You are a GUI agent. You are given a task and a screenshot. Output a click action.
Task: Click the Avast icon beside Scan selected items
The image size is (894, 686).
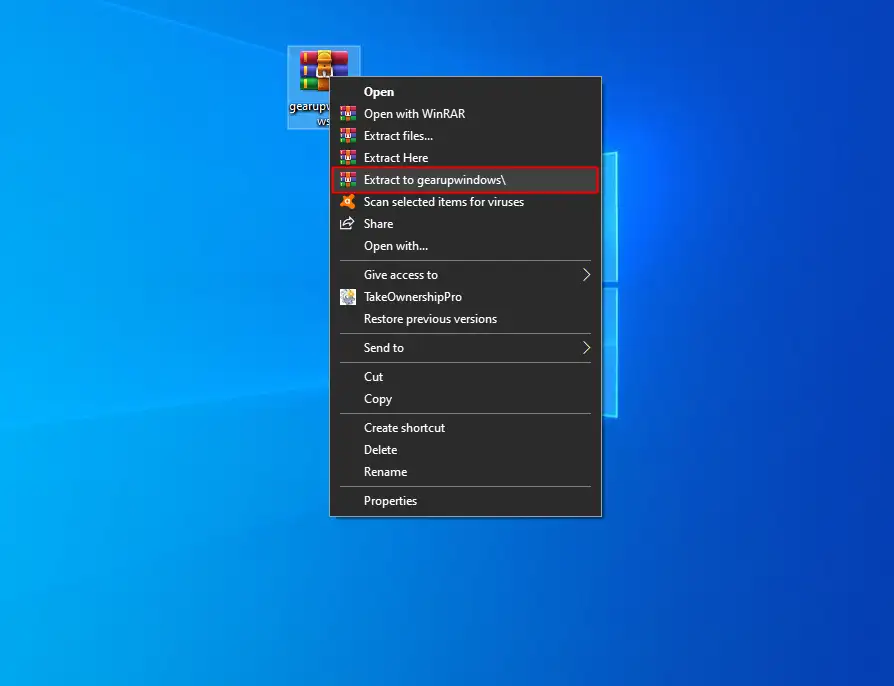pyautogui.click(x=348, y=202)
